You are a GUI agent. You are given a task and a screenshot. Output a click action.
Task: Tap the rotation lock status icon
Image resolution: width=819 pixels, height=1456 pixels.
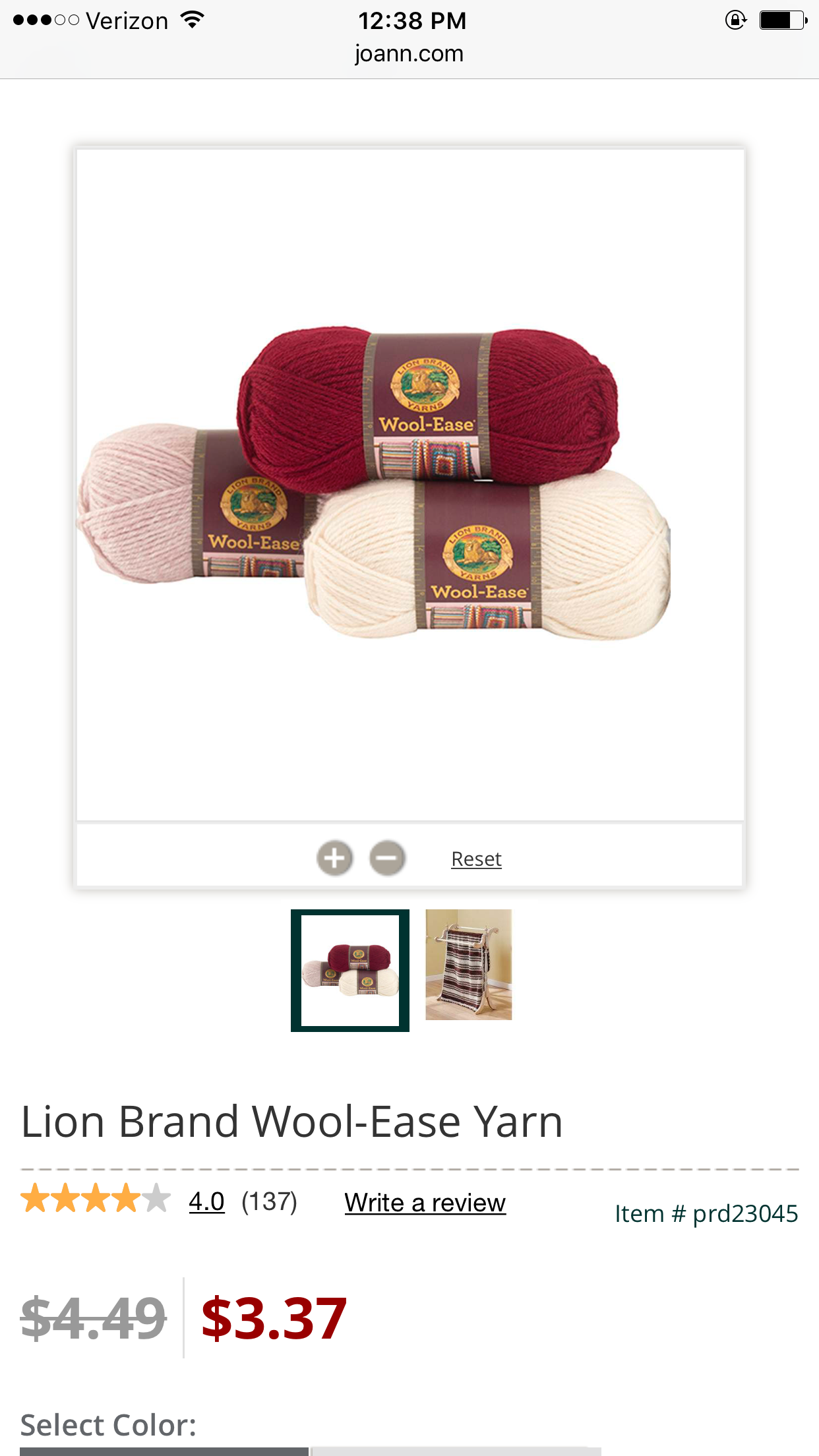735,20
